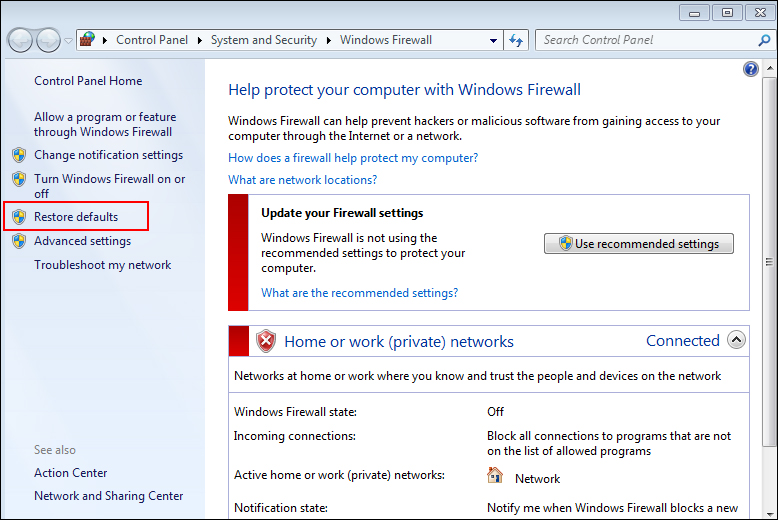Click the scrollbar up arrow
This screenshot has height=520, width=778.
pos(770,67)
